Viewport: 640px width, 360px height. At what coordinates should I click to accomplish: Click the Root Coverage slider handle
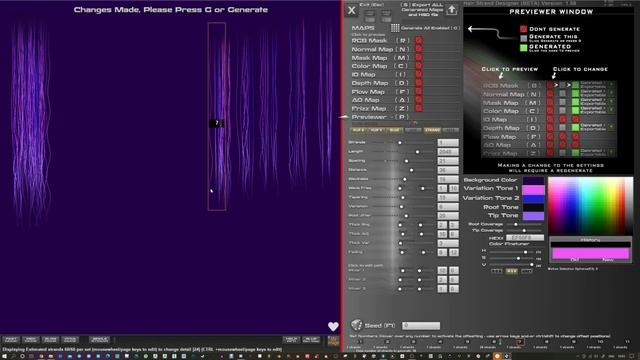(516, 224)
